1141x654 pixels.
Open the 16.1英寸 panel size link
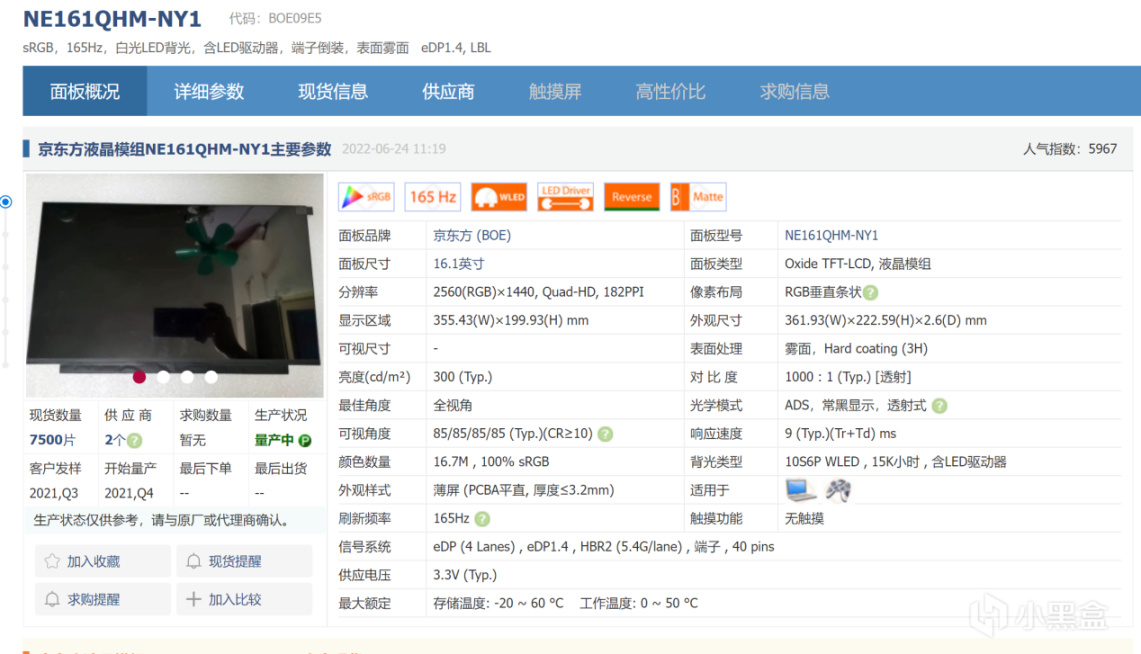458,264
